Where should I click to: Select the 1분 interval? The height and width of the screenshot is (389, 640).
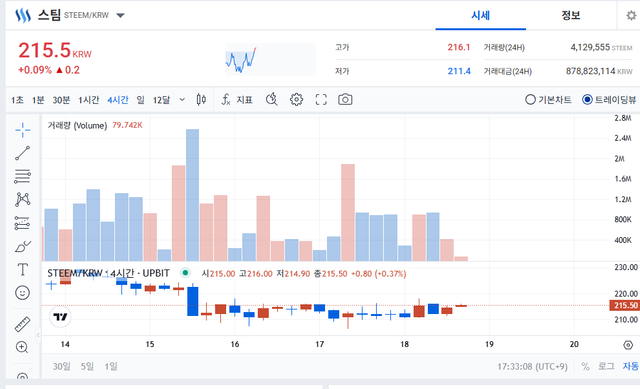pos(38,100)
